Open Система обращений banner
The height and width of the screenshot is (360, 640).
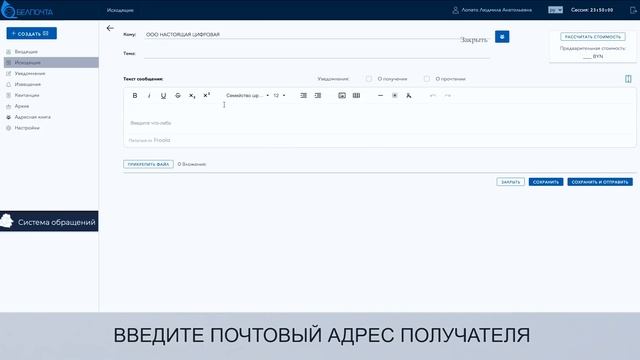(49, 221)
